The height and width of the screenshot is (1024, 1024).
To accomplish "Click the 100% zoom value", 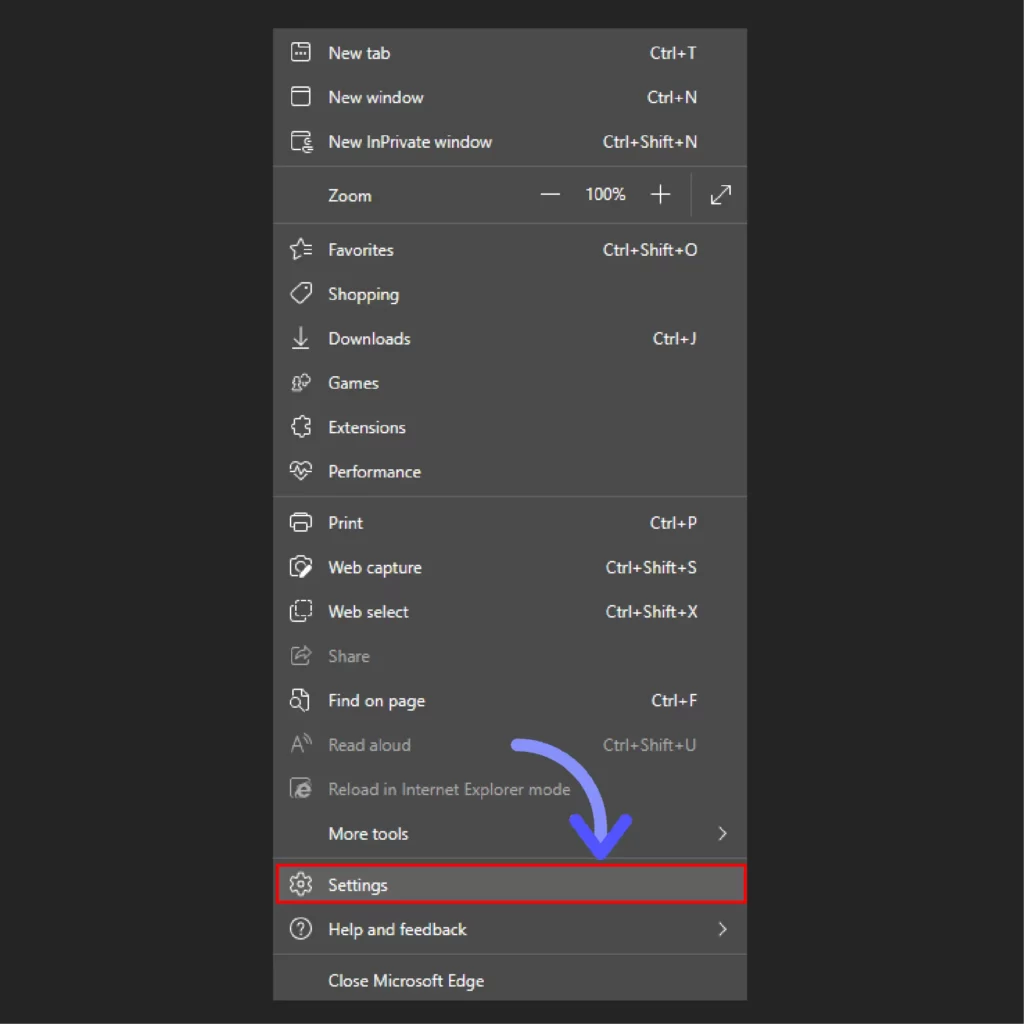I will 605,195.
